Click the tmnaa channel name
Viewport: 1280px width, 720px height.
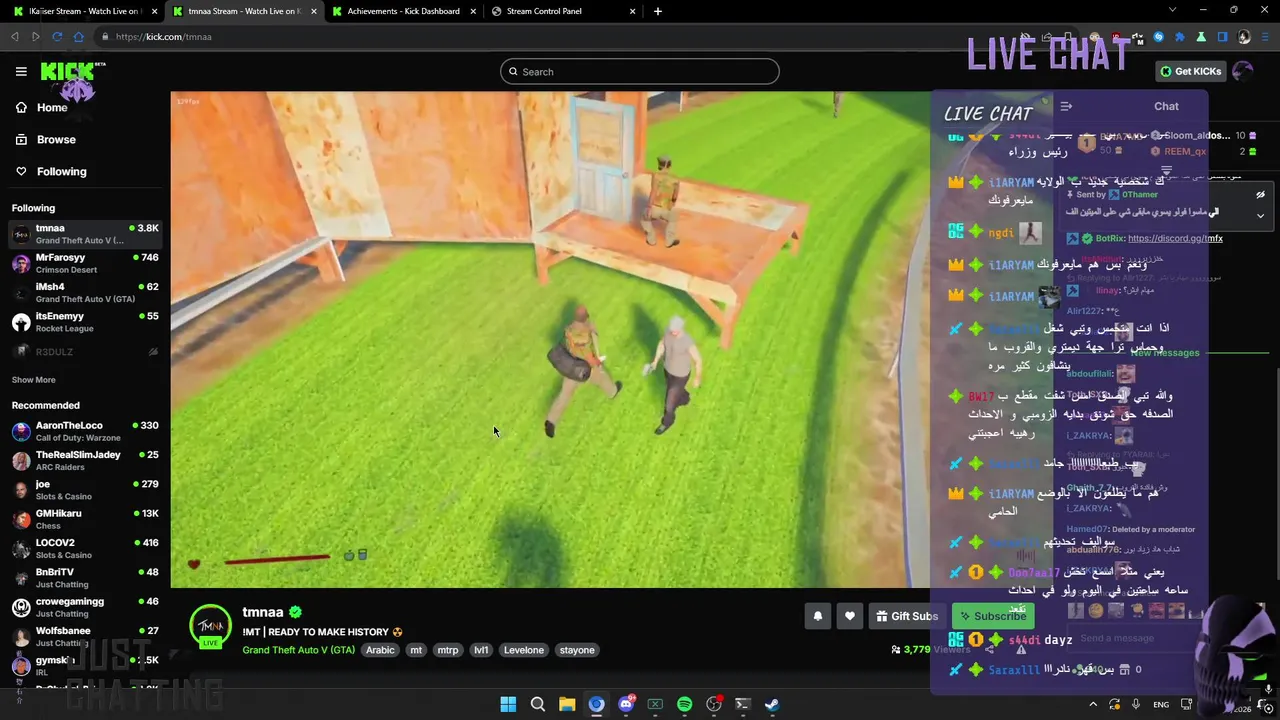tap(263, 612)
